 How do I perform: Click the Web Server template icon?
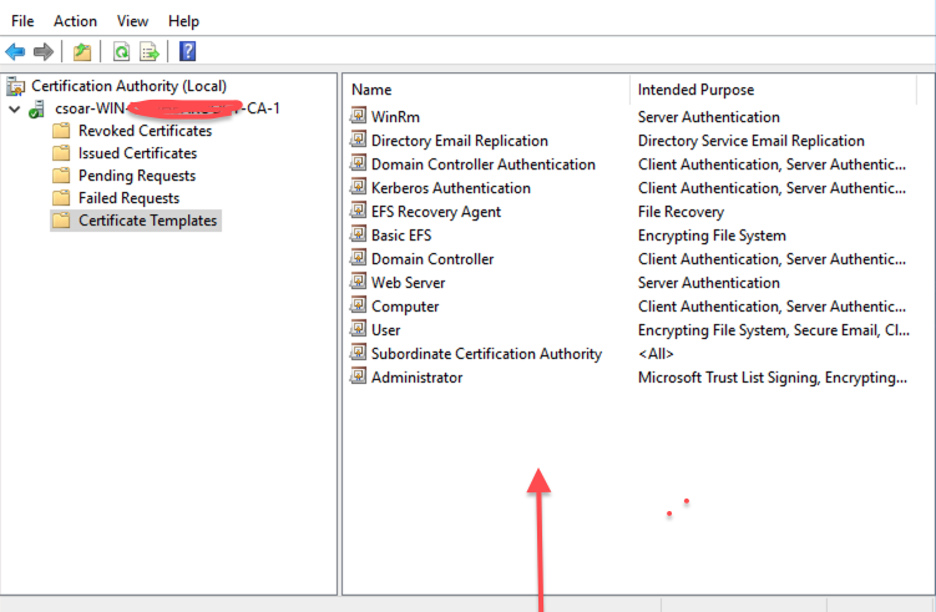tap(358, 282)
